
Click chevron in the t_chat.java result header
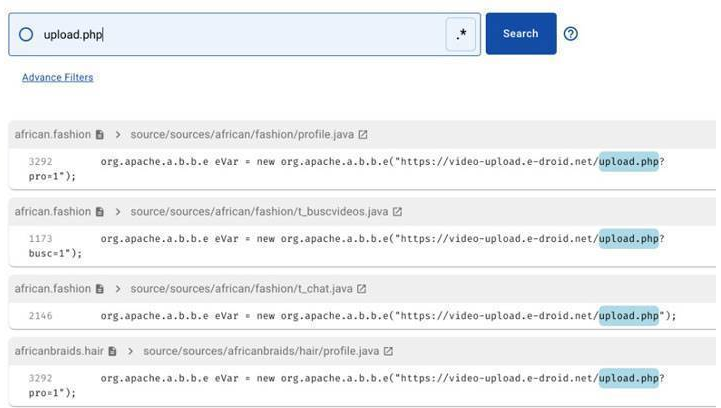[x=118, y=289]
